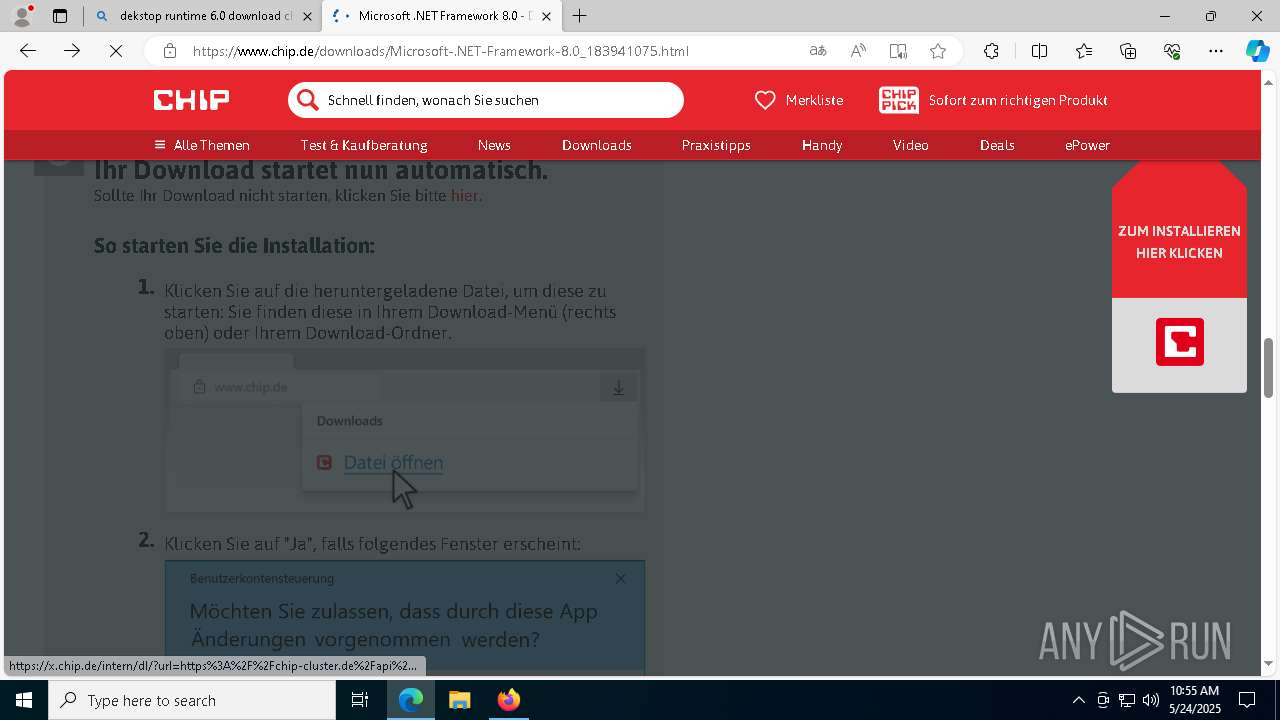1280x720 pixels.
Task: Expand the 'Alle Themen' hamburger menu
Action: (x=201, y=145)
